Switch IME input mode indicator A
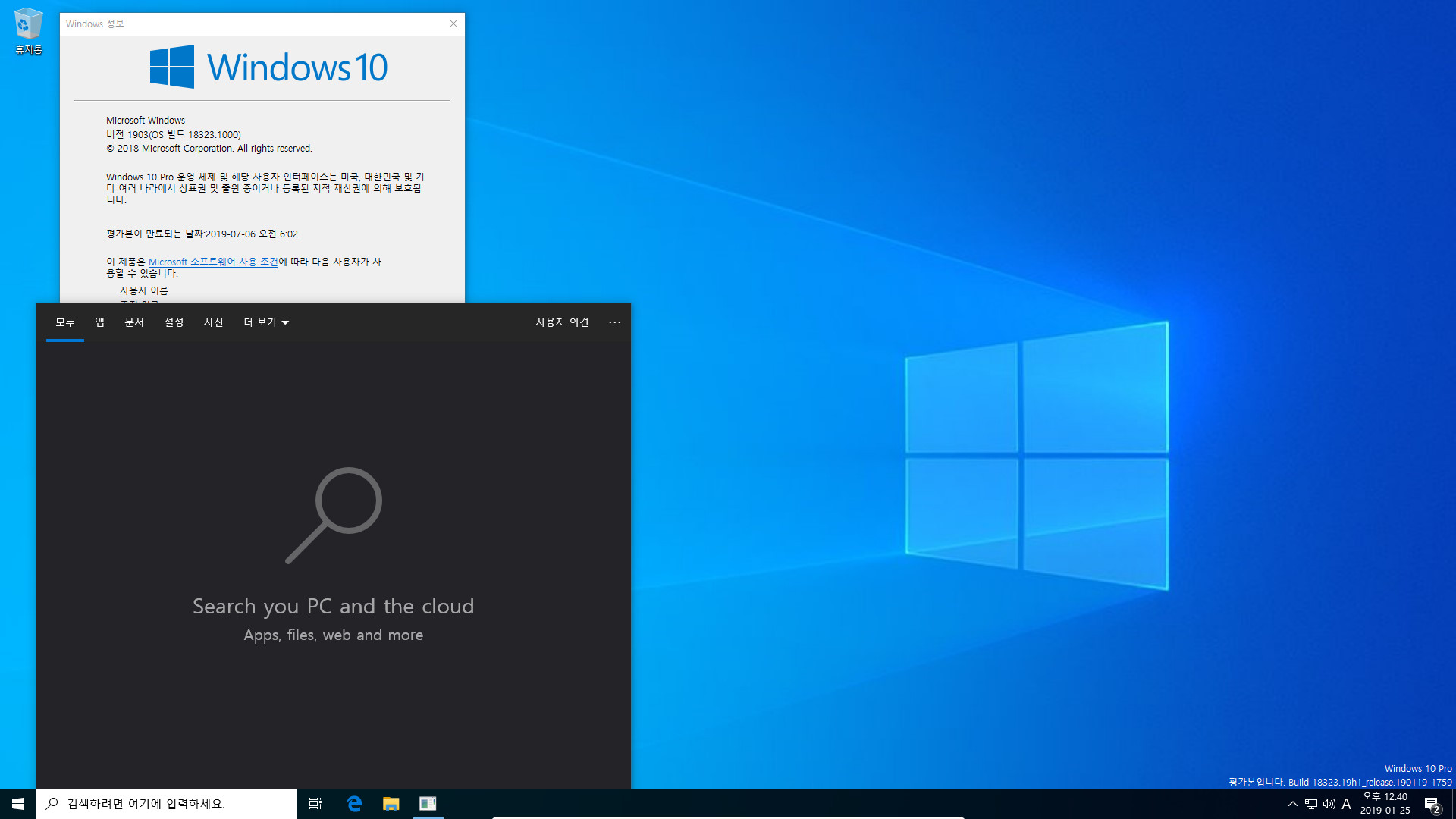This screenshot has width=1456, height=819. click(x=1347, y=804)
